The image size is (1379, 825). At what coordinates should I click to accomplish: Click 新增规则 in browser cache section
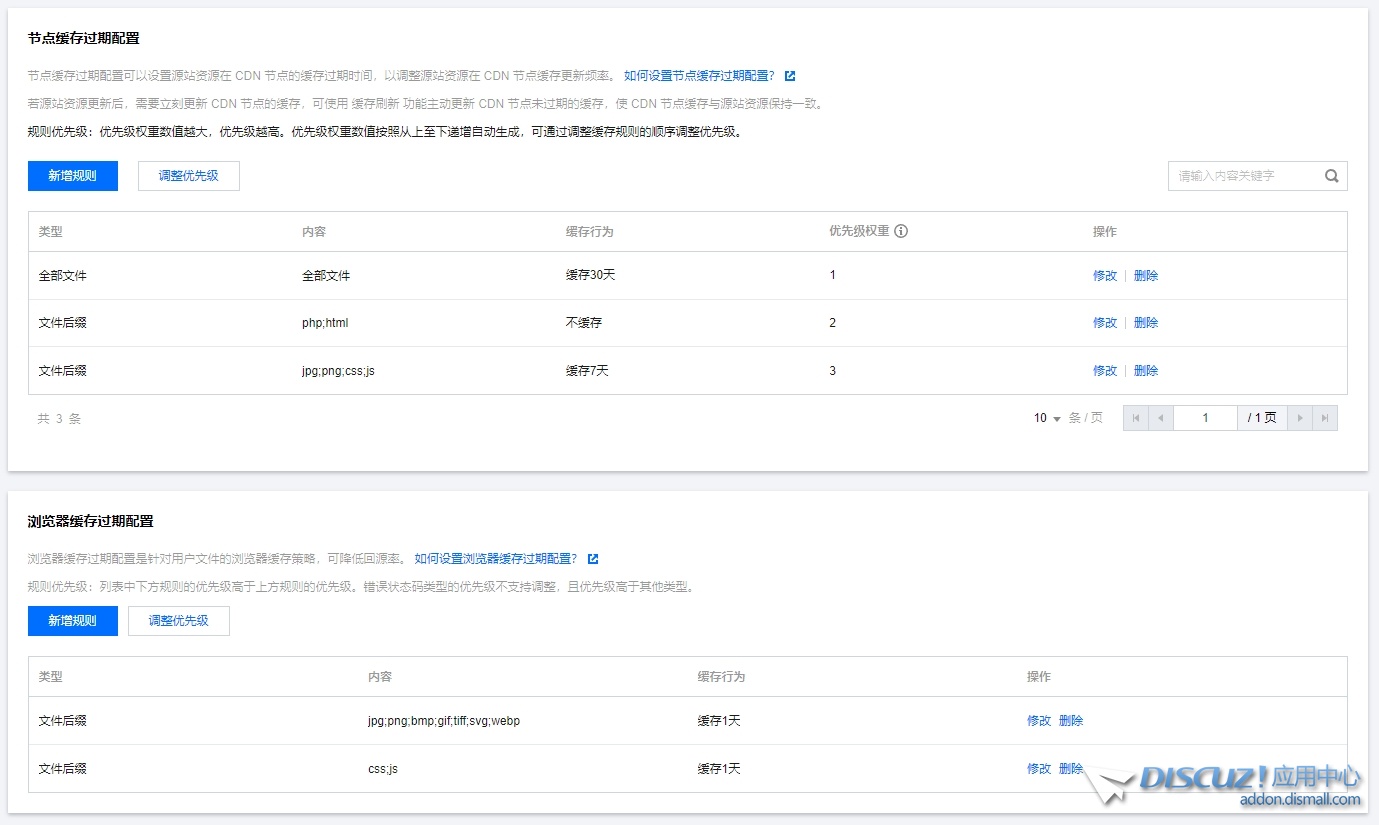click(73, 621)
